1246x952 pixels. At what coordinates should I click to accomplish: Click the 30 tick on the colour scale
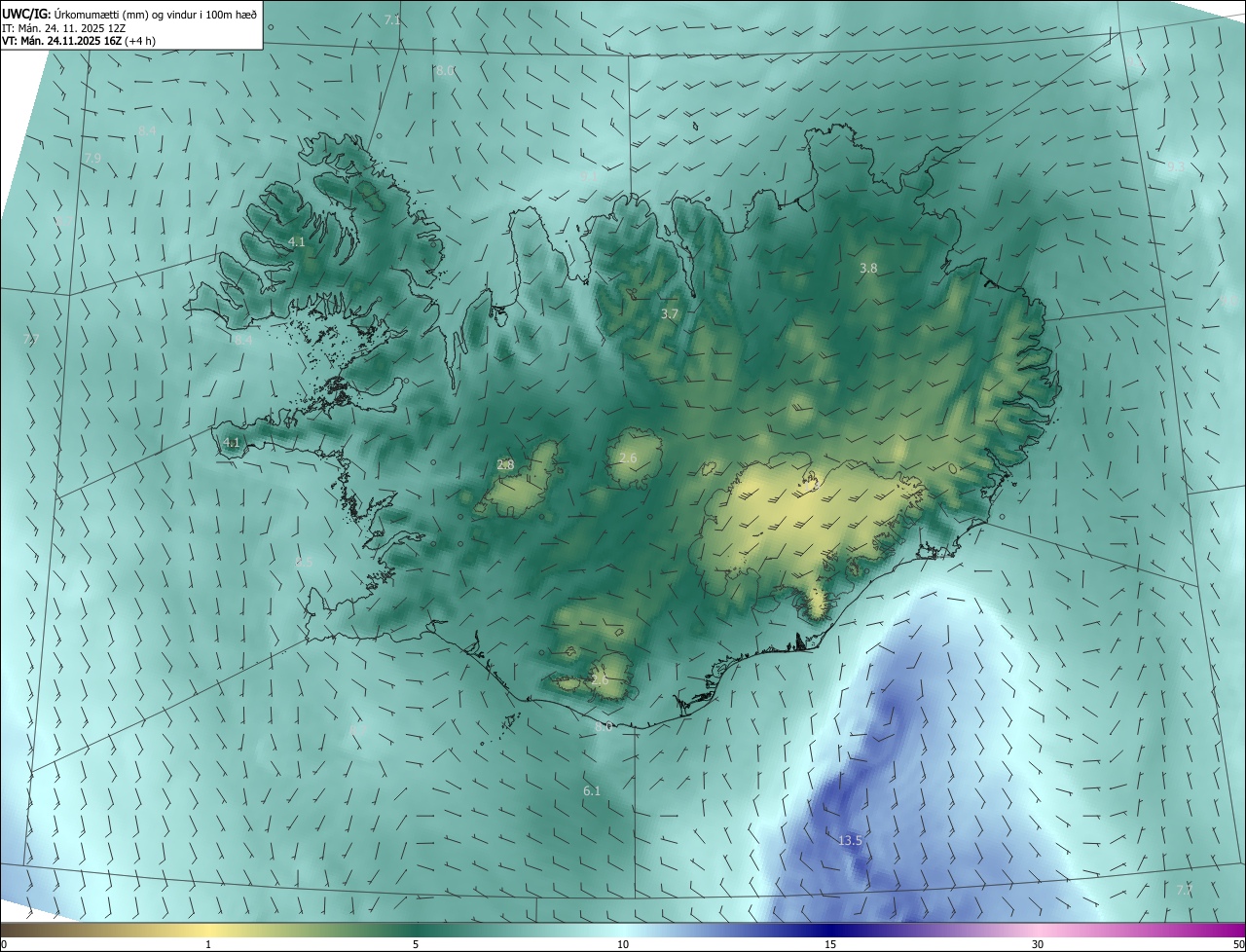pyautogui.click(x=1038, y=944)
